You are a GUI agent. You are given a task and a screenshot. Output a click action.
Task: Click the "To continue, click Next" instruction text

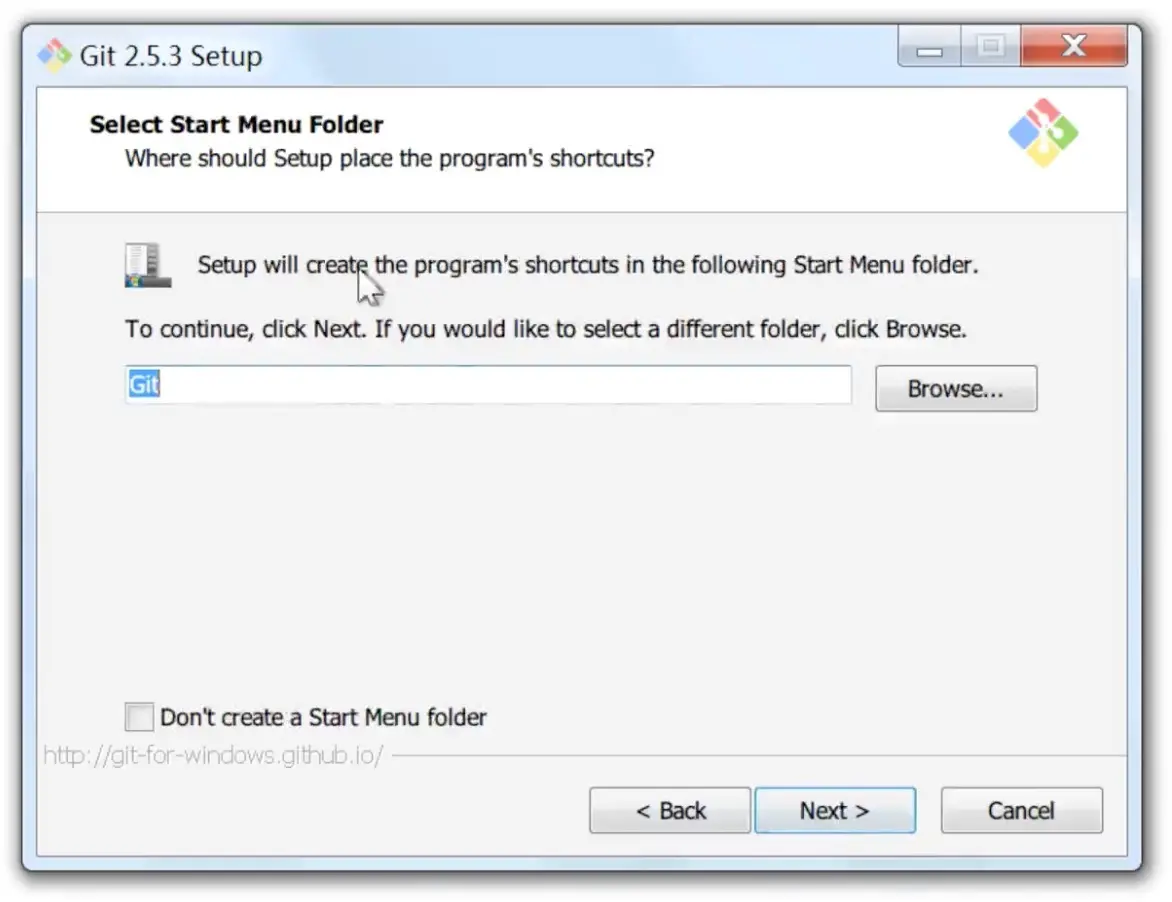(545, 329)
